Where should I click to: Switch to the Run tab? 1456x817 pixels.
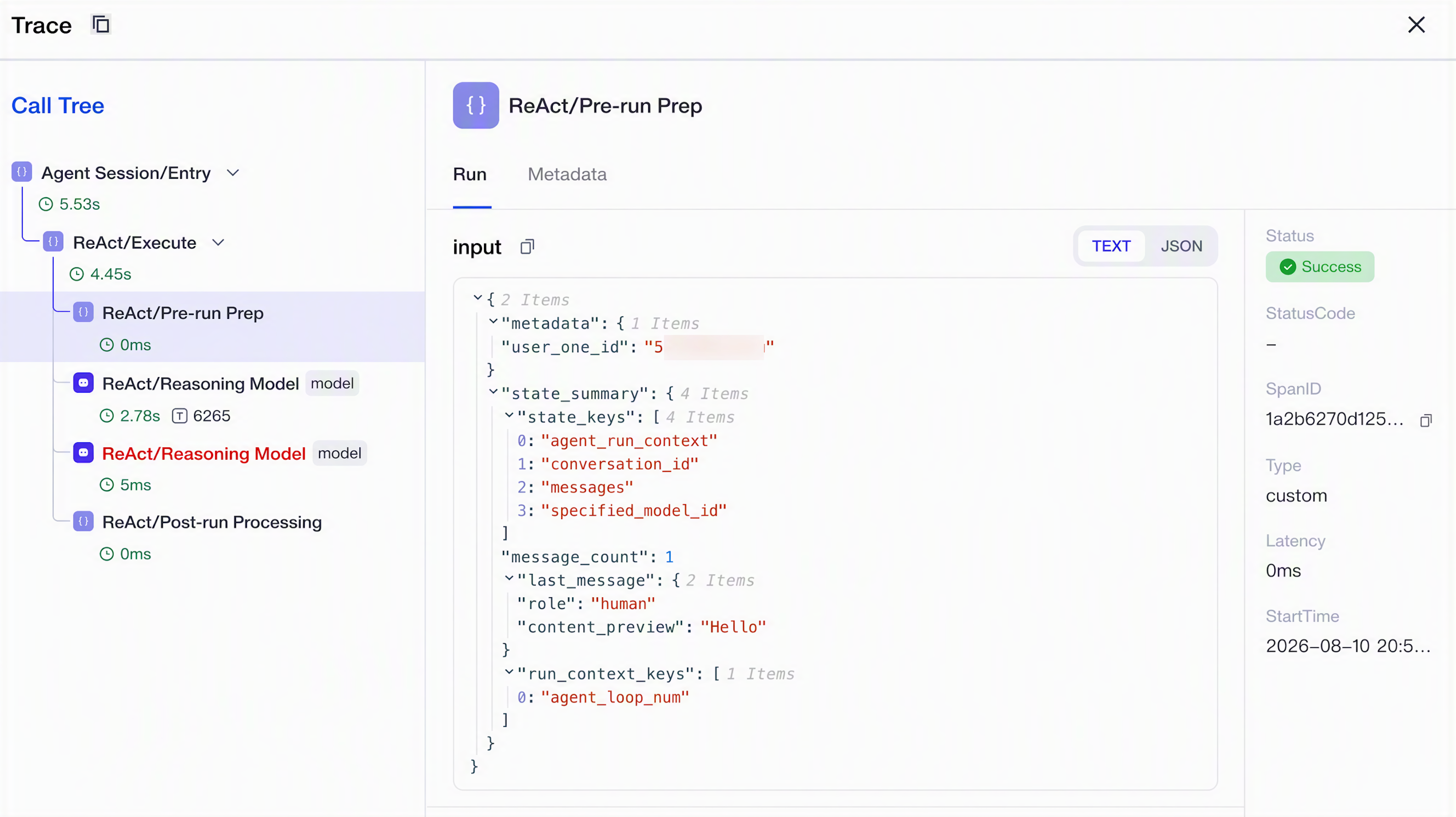(x=470, y=174)
